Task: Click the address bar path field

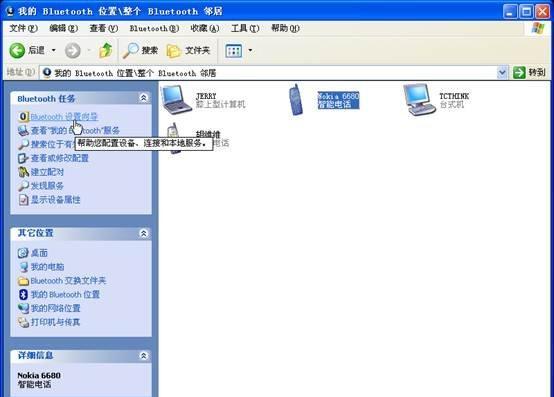Action: pyautogui.click(x=269, y=73)
